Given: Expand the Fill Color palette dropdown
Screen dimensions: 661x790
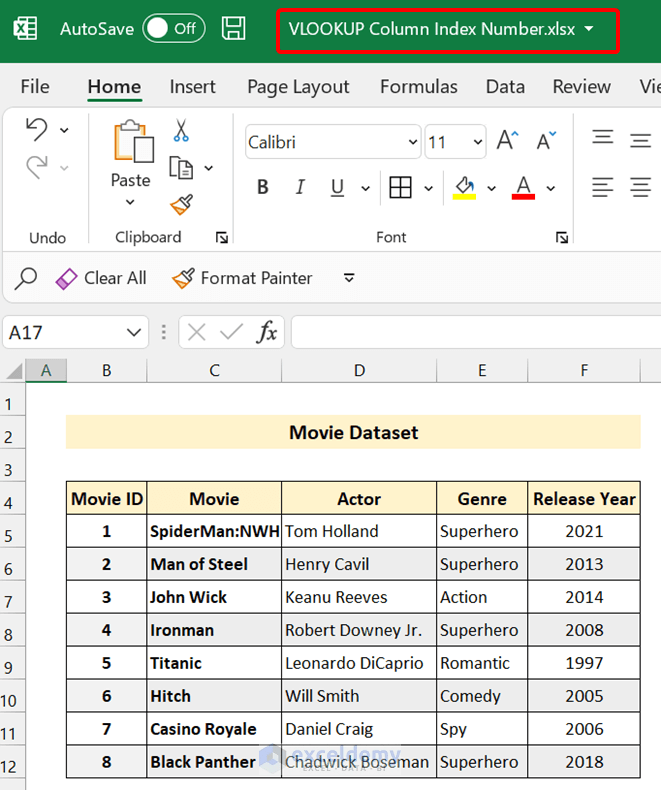Looking at the screenshot, I should pyautogui.click(x=491, y=189).
